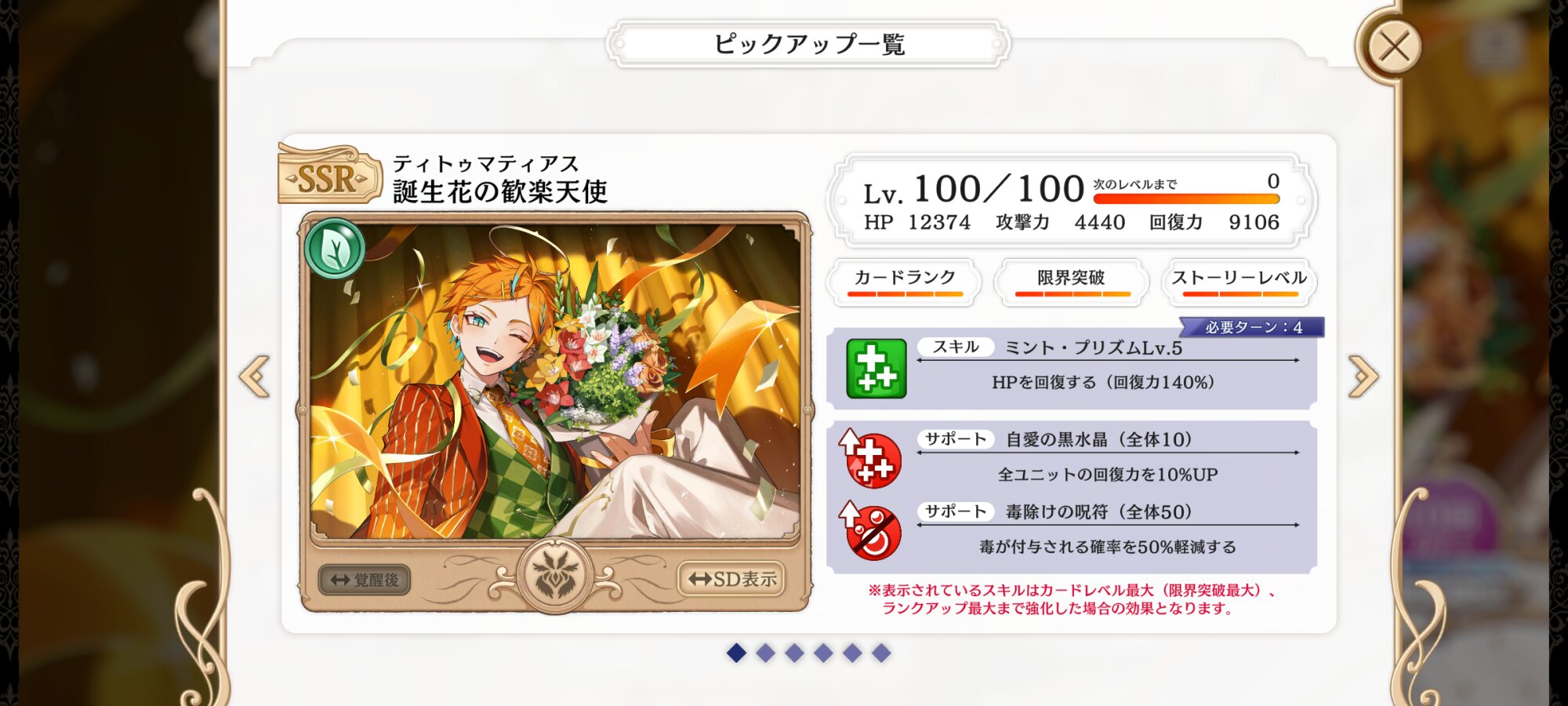This screenshot has width=1568, height=706.
Task: Open the ストーリーレベル gauge
Action: 1240,282
